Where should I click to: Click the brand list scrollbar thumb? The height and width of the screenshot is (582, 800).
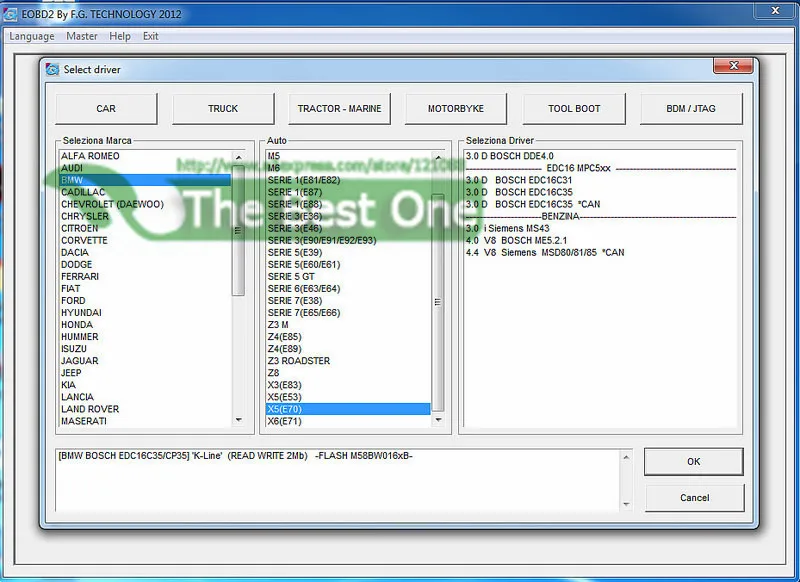(238, 231)
